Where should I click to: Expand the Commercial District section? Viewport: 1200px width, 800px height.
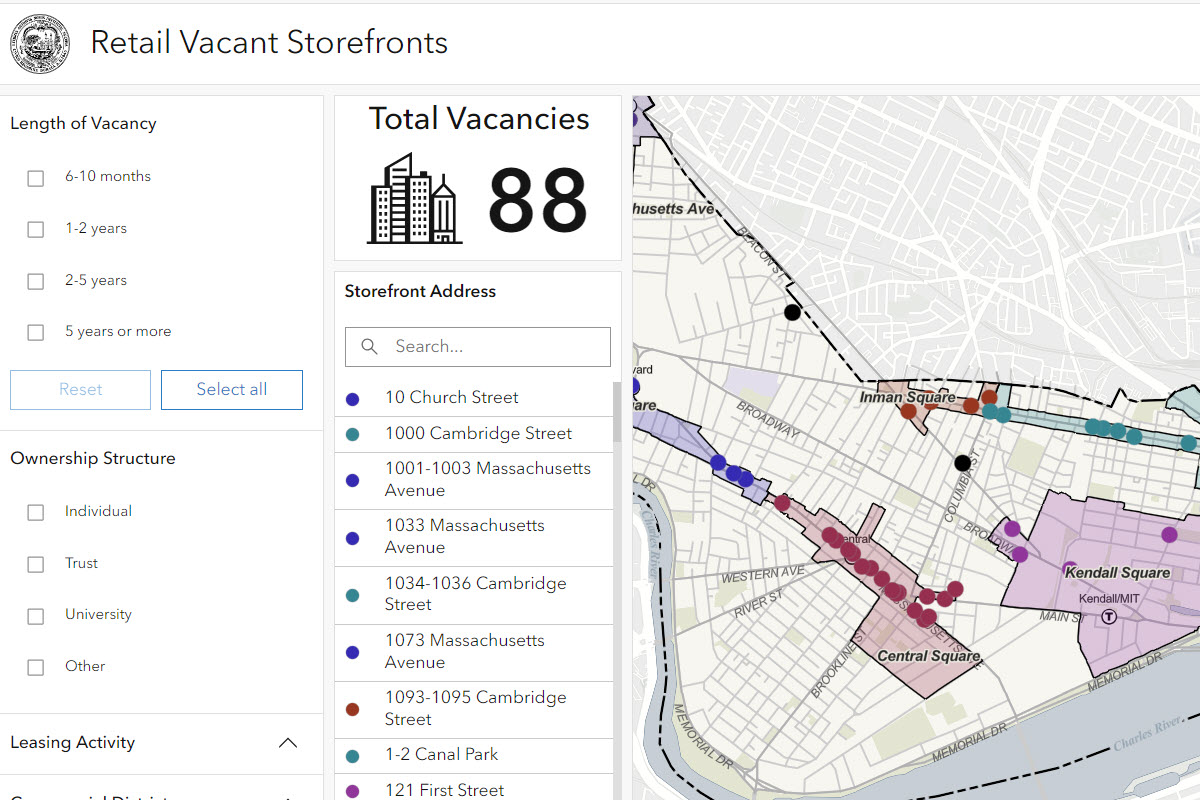288,795
